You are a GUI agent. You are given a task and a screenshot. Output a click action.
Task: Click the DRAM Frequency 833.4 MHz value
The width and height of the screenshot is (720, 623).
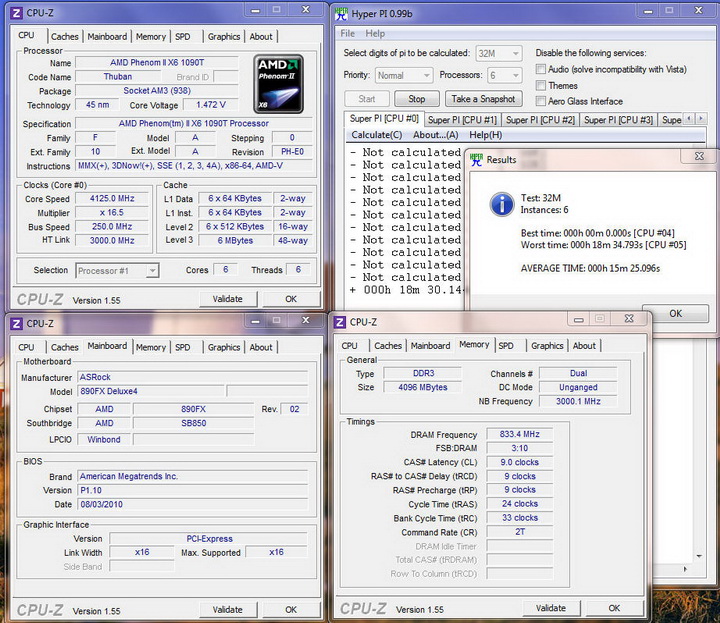point(519,434)
